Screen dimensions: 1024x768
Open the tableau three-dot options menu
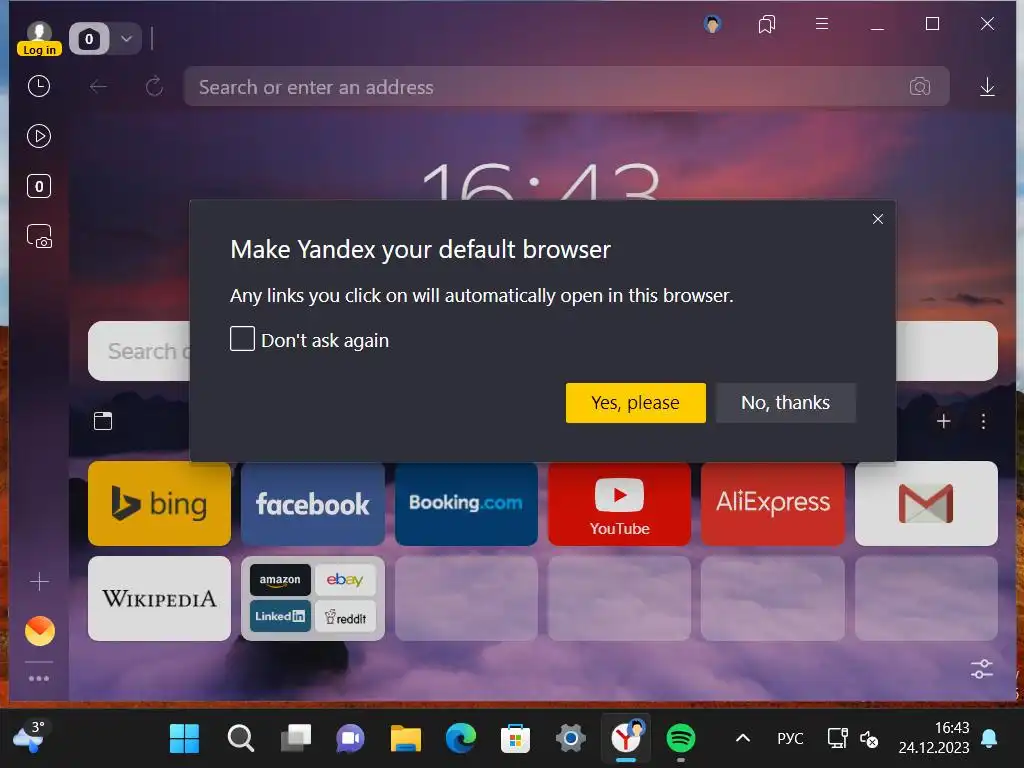[983, 421]
